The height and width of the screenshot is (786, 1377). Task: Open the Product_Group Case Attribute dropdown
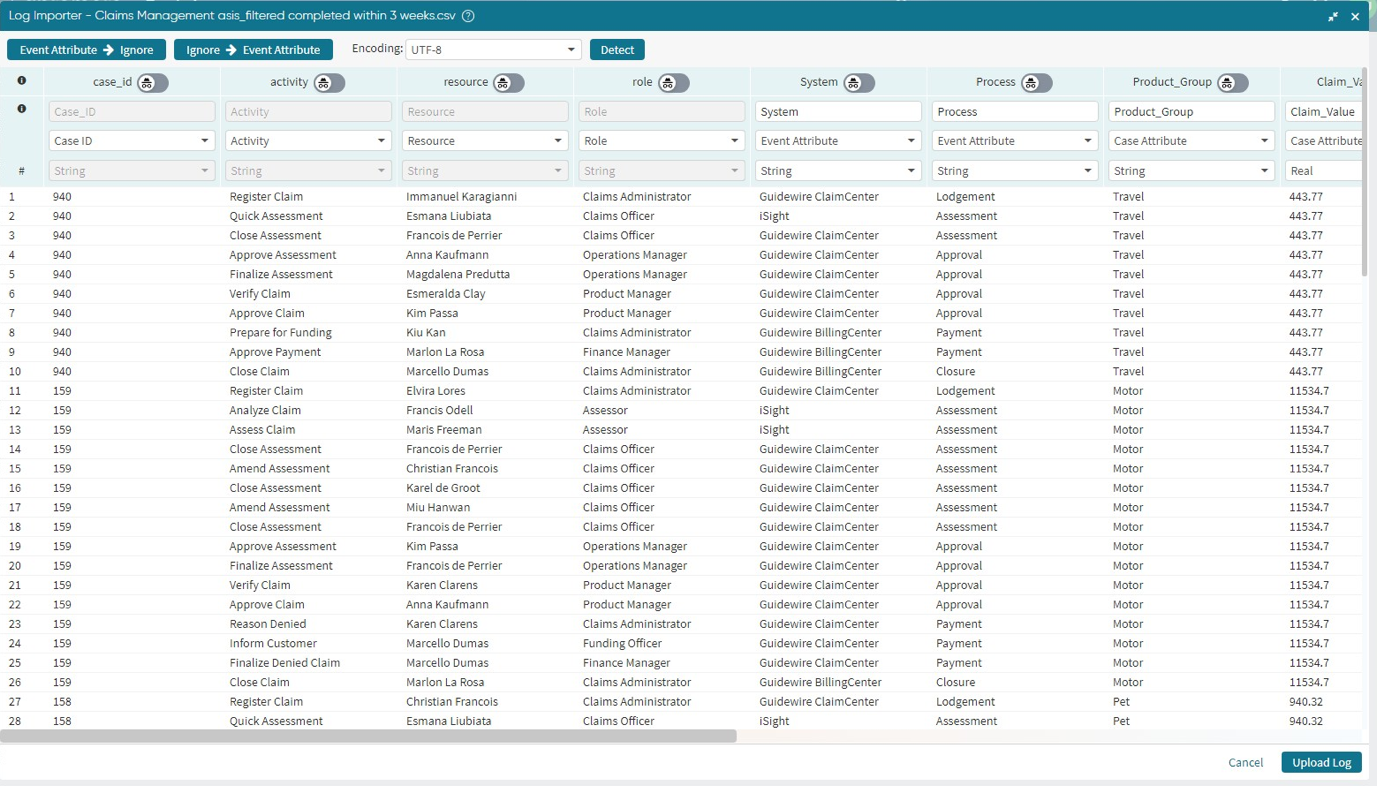1191,141
